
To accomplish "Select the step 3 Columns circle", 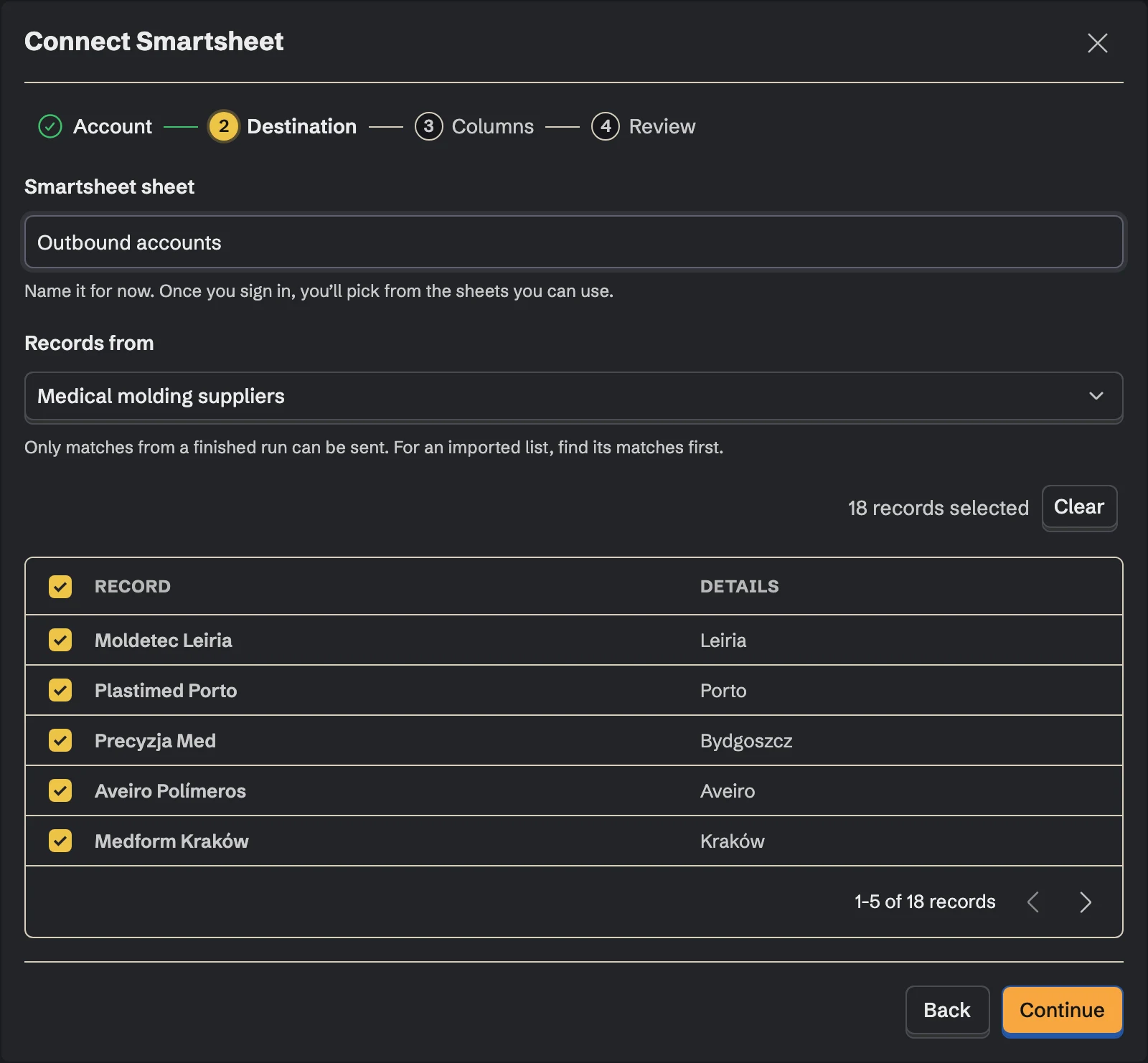I will coord(428,126).
